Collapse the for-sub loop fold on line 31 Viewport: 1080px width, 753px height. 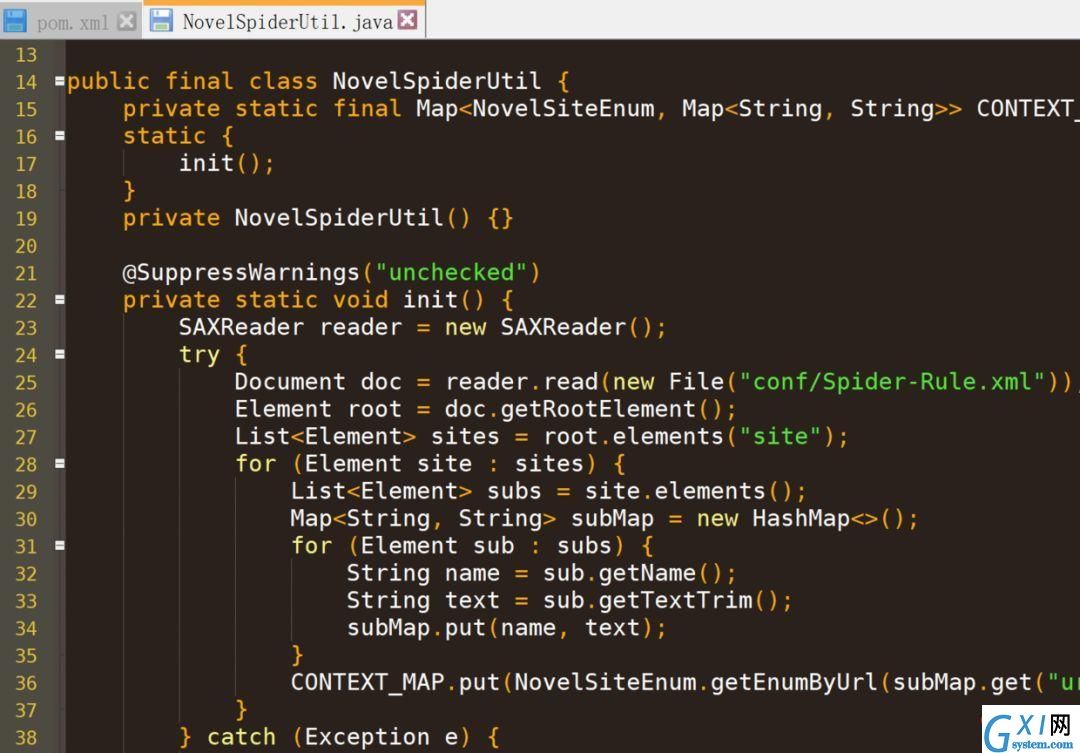point(60,546)
